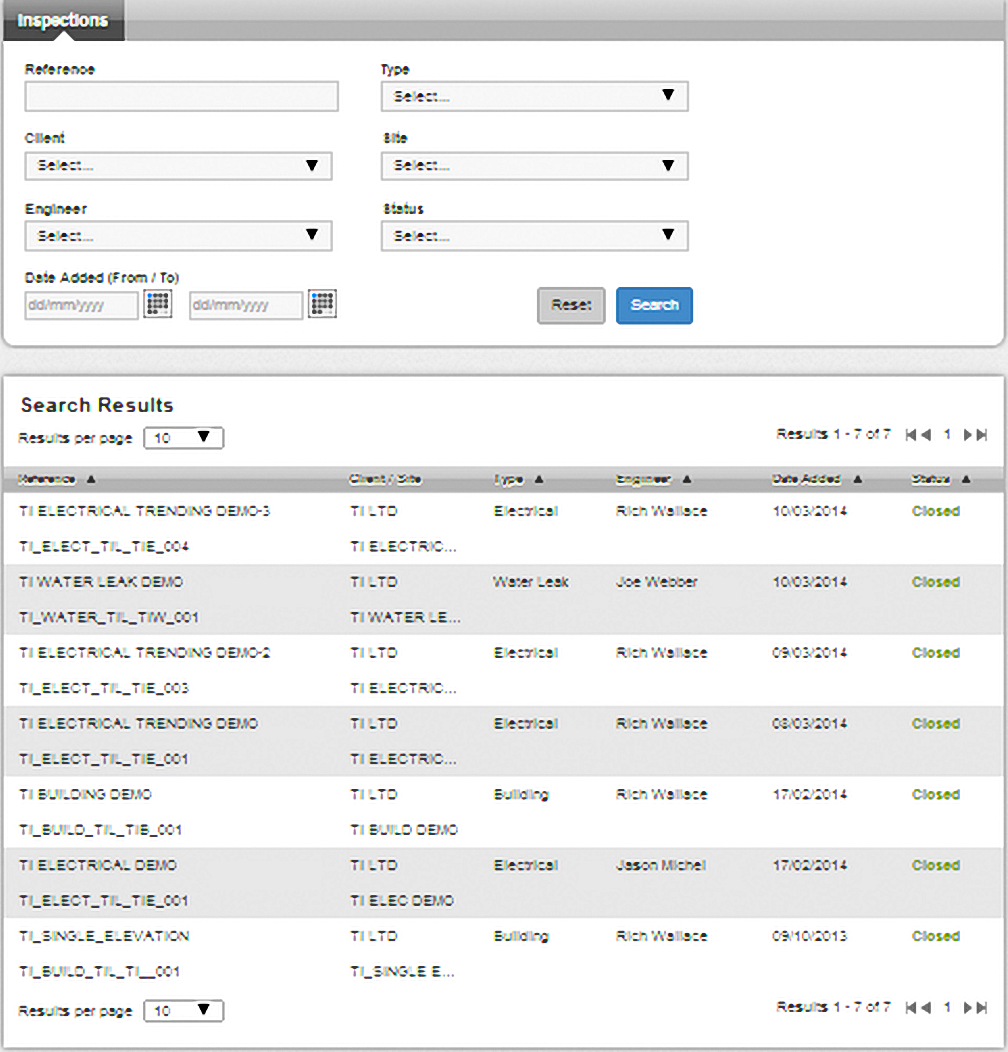Focus the Date Added To field
This screenshot has width=1008, height=1052.
coord(246,305)
